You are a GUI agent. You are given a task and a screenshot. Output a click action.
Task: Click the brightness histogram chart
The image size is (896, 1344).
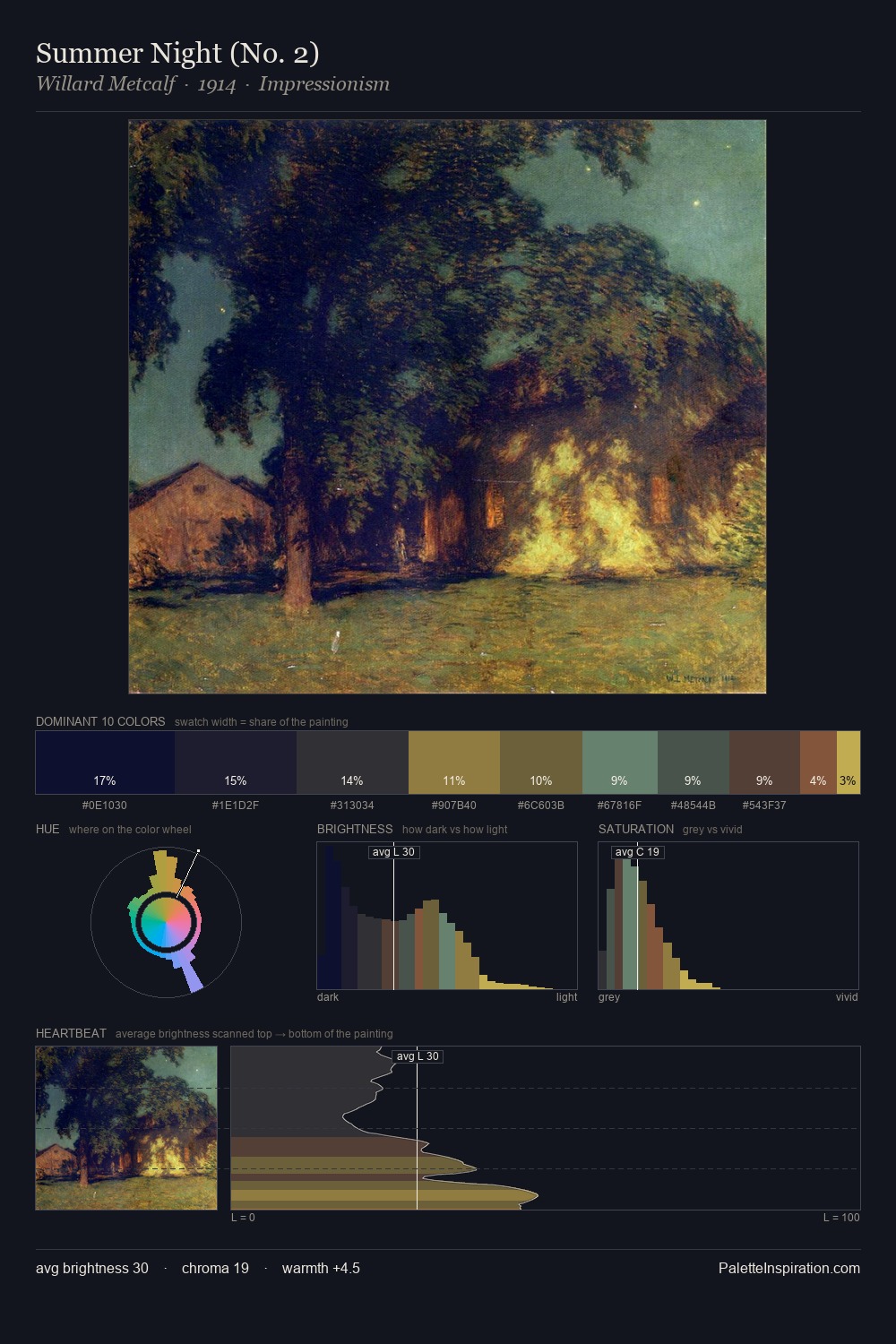point(447,916)
